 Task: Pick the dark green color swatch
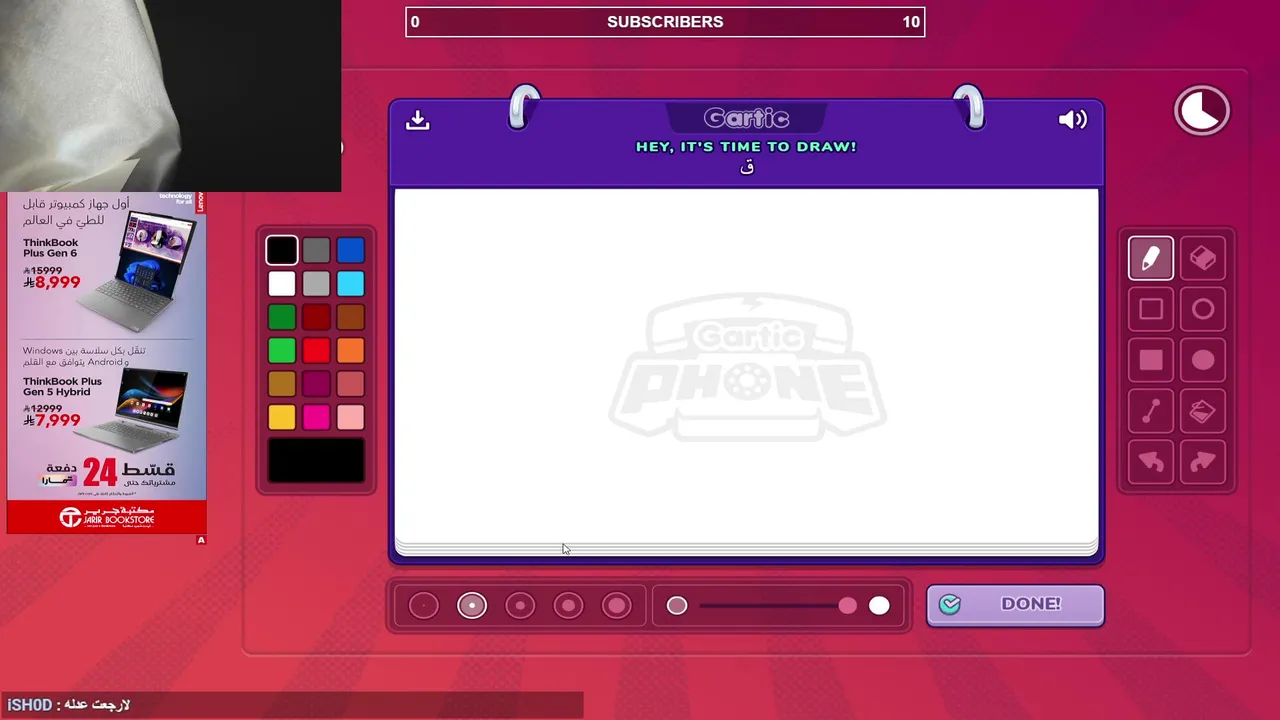[282, 317]
